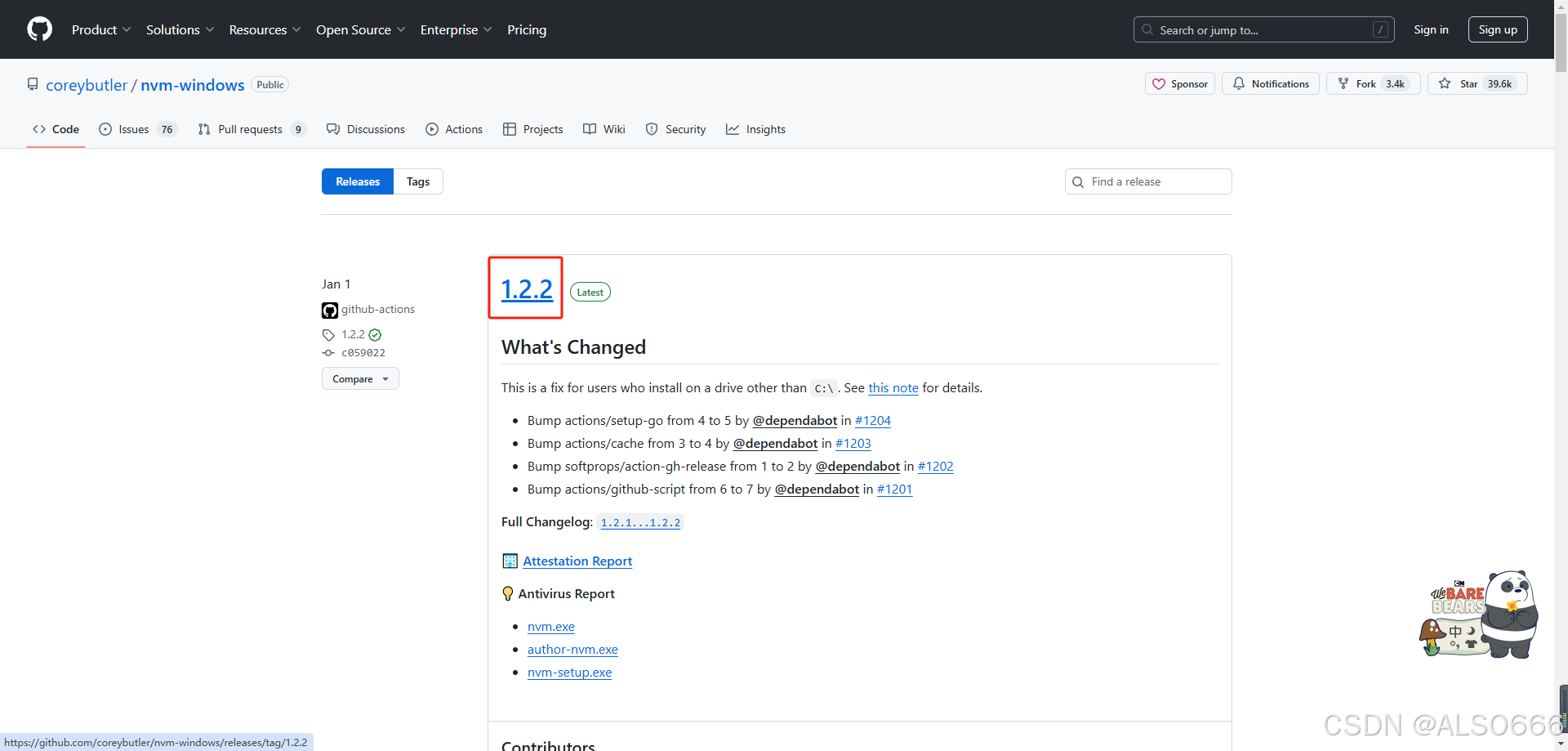
Task: Click the Sign in link
Action: point(1431,29)
